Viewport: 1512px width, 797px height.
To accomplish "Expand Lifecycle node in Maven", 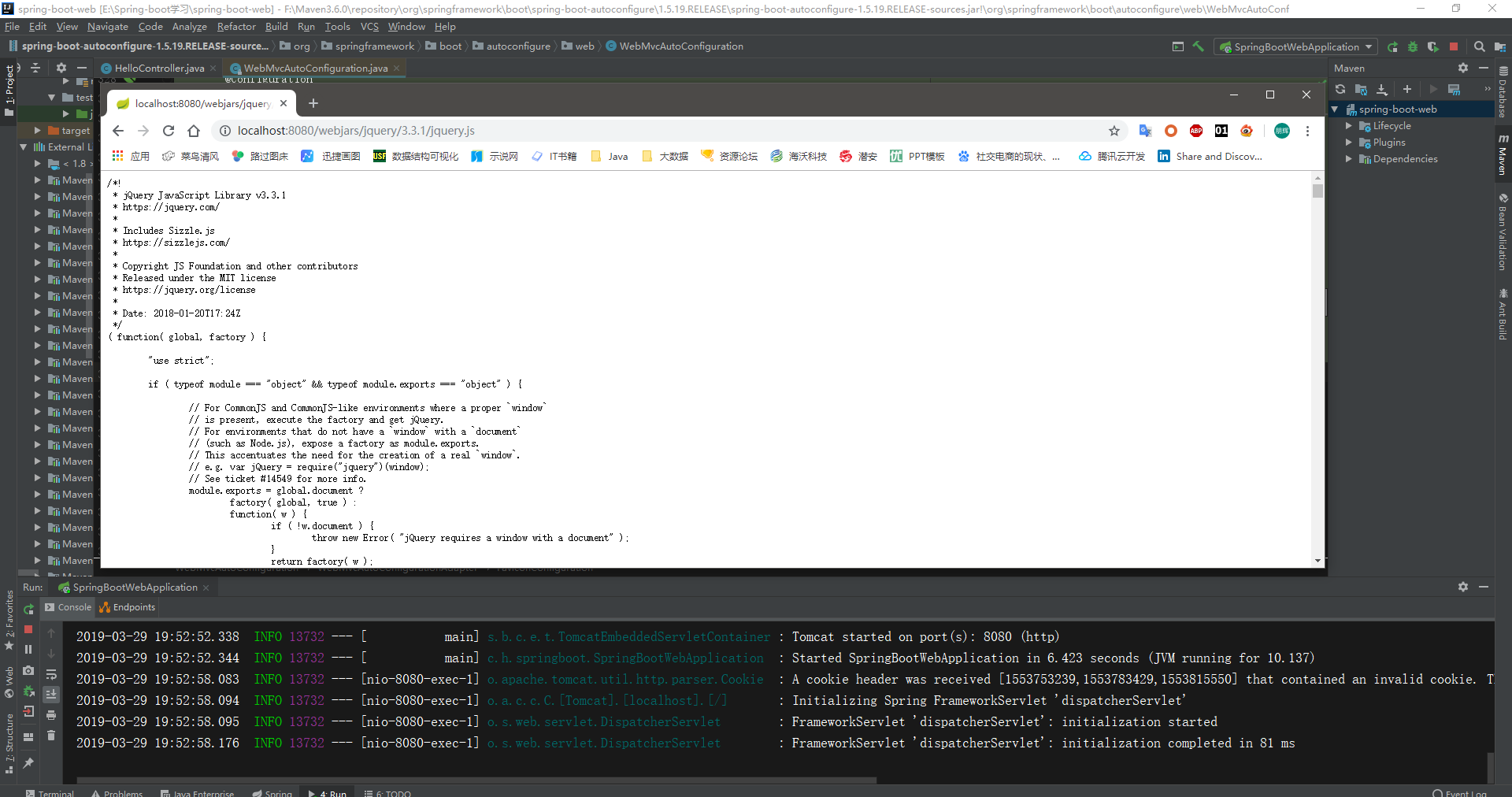I will tap(1349, 126).
